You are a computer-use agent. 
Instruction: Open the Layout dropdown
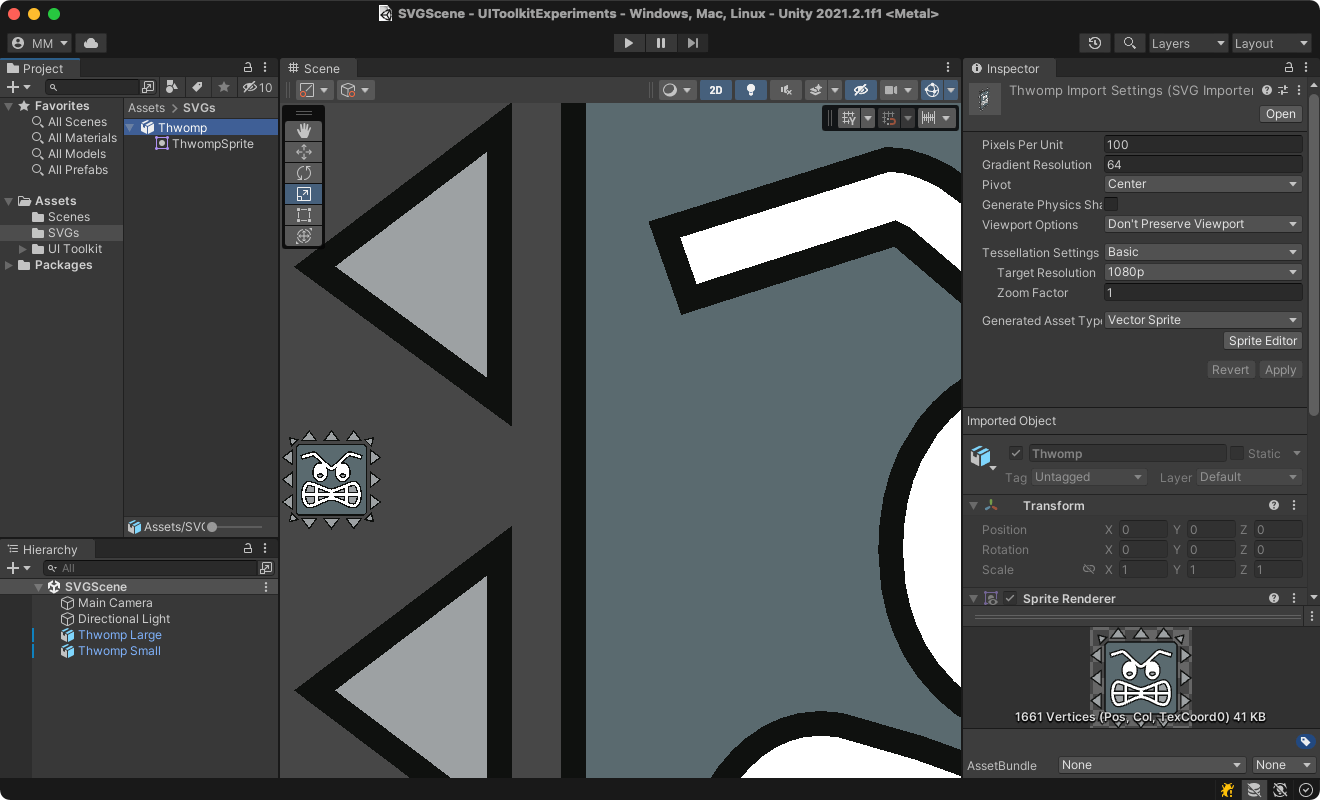coord(1271,43)
